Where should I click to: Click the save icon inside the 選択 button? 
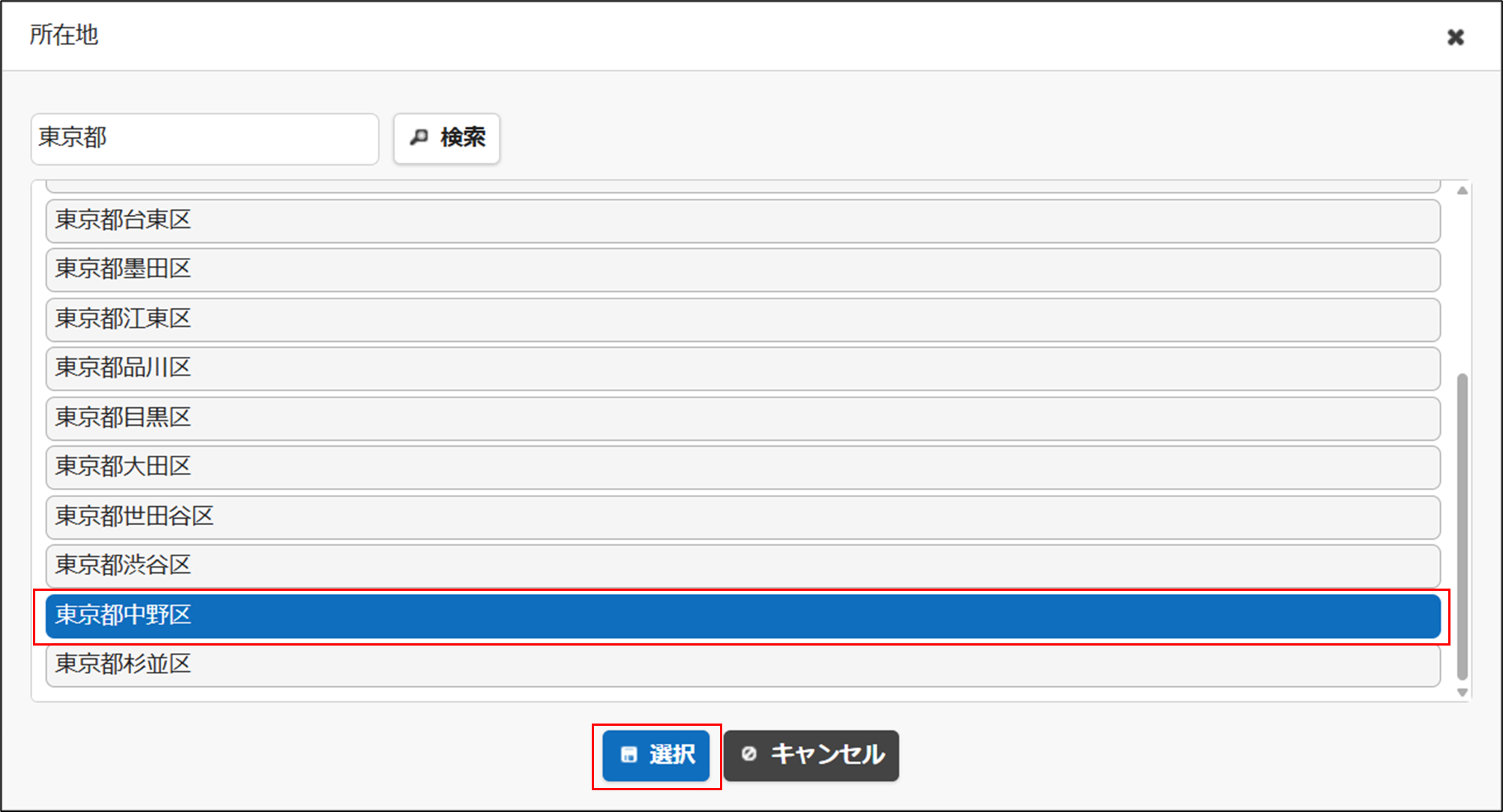(628, 756)
